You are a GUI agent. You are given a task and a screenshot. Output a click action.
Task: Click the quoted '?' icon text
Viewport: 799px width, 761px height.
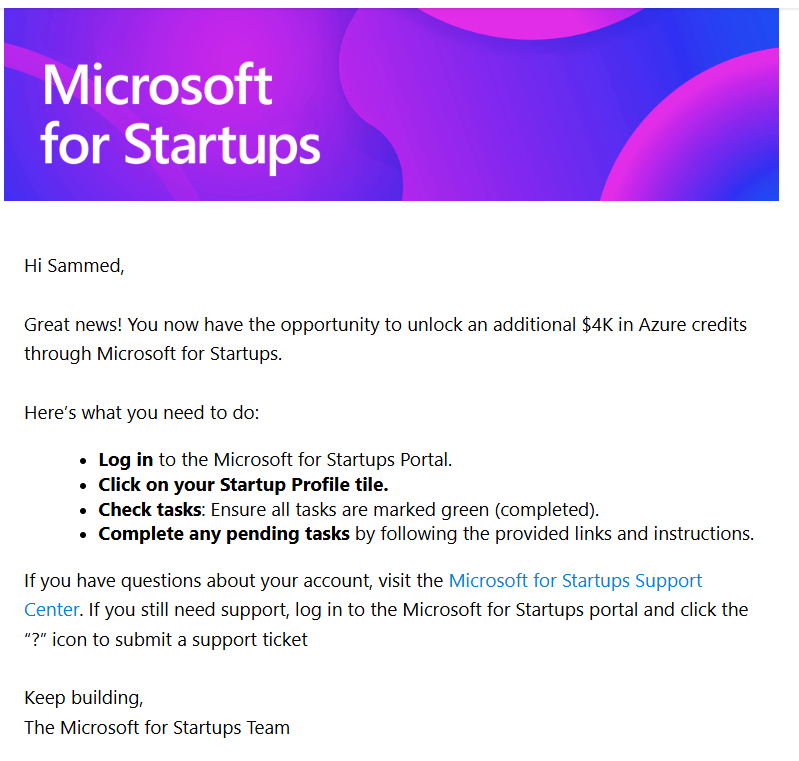(35, 639)
